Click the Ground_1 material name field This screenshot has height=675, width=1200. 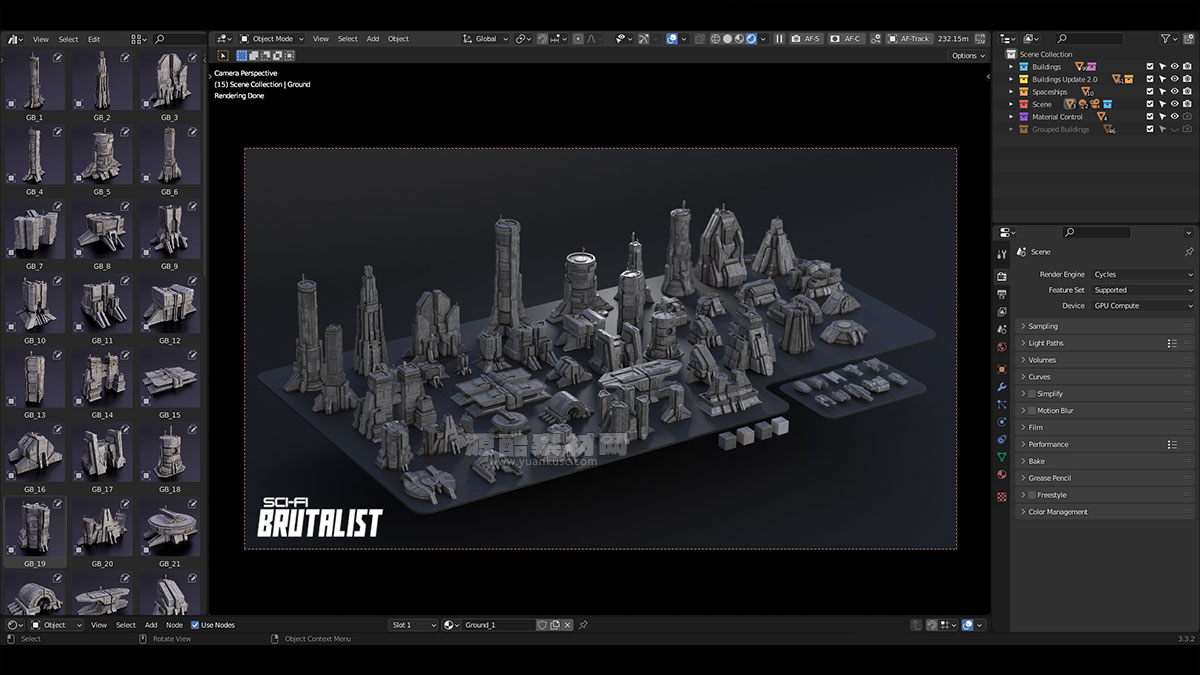499,625
